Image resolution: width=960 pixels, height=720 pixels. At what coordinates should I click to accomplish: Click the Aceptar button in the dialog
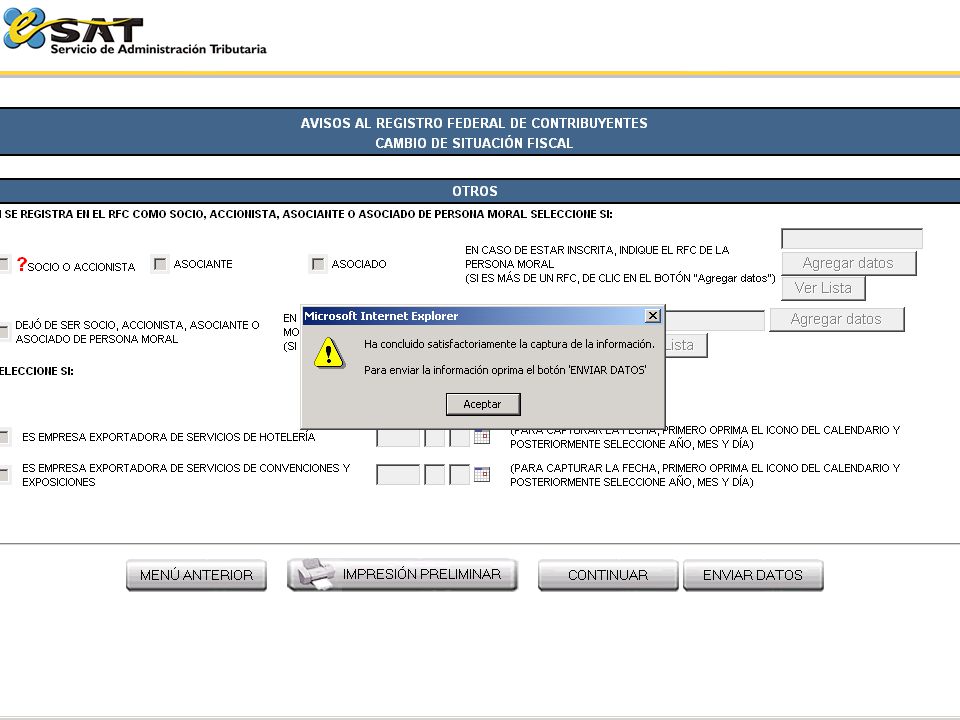483,404
